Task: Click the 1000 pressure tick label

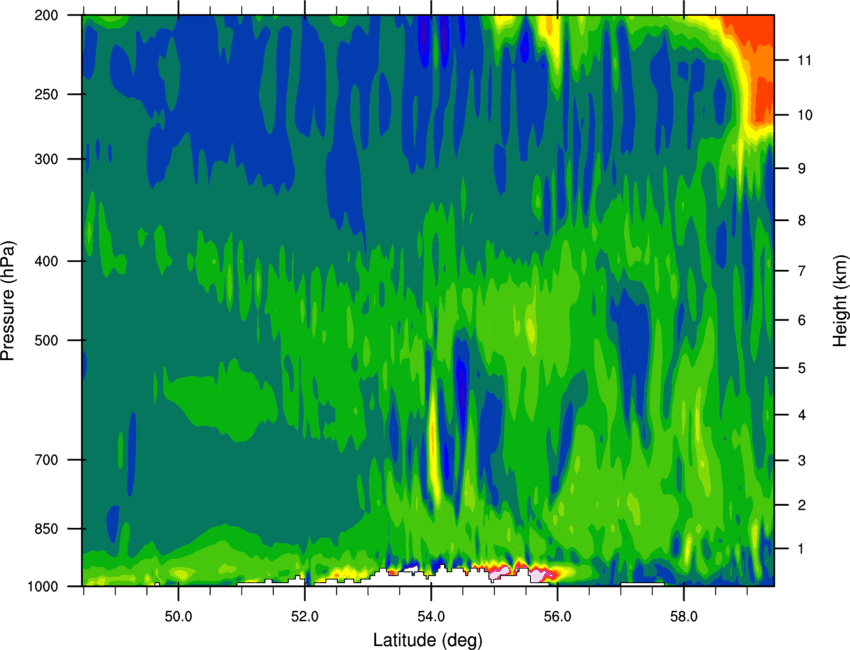Action: [43, 586]
